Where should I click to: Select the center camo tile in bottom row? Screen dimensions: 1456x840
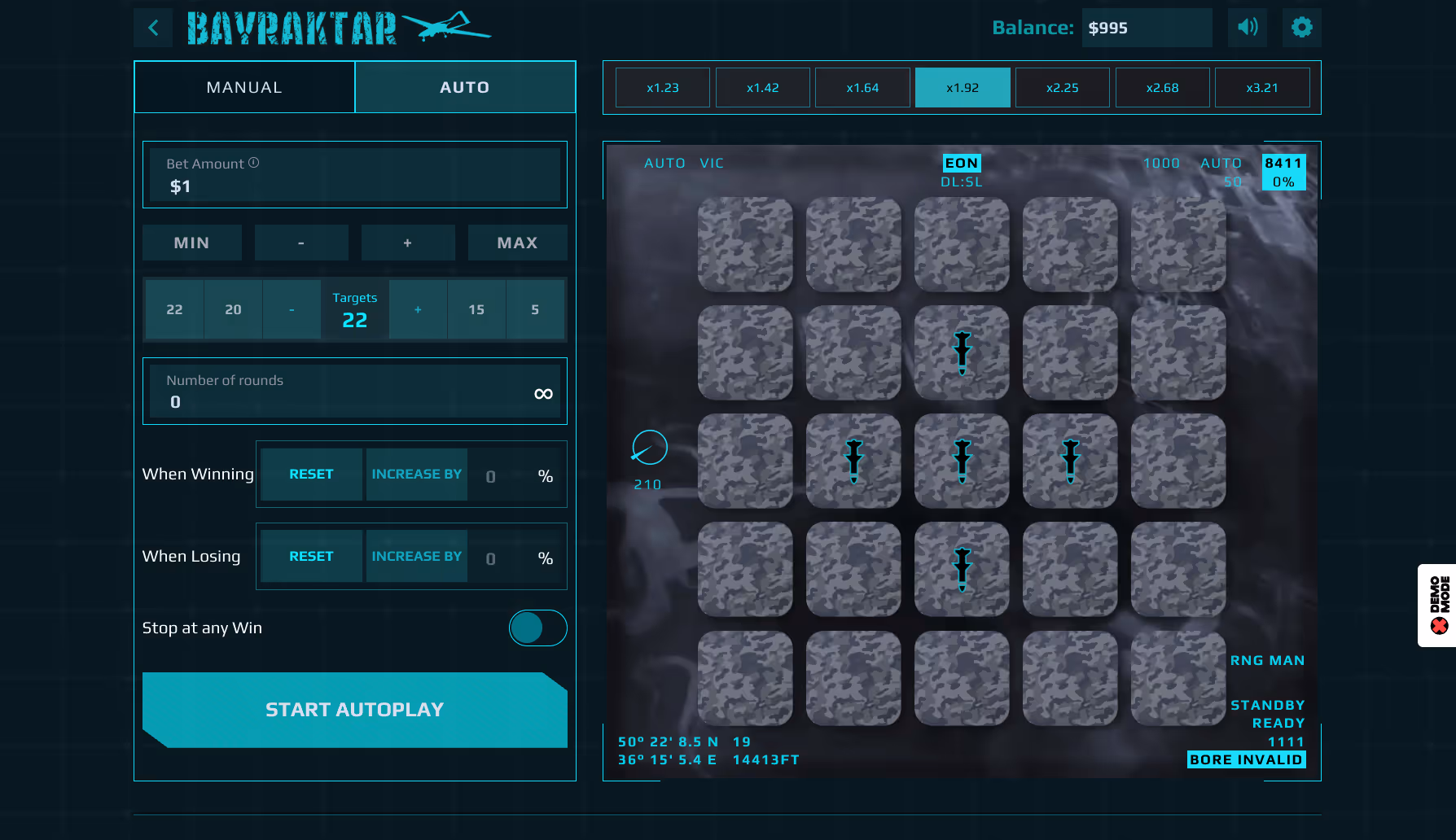tap(962, 678)
